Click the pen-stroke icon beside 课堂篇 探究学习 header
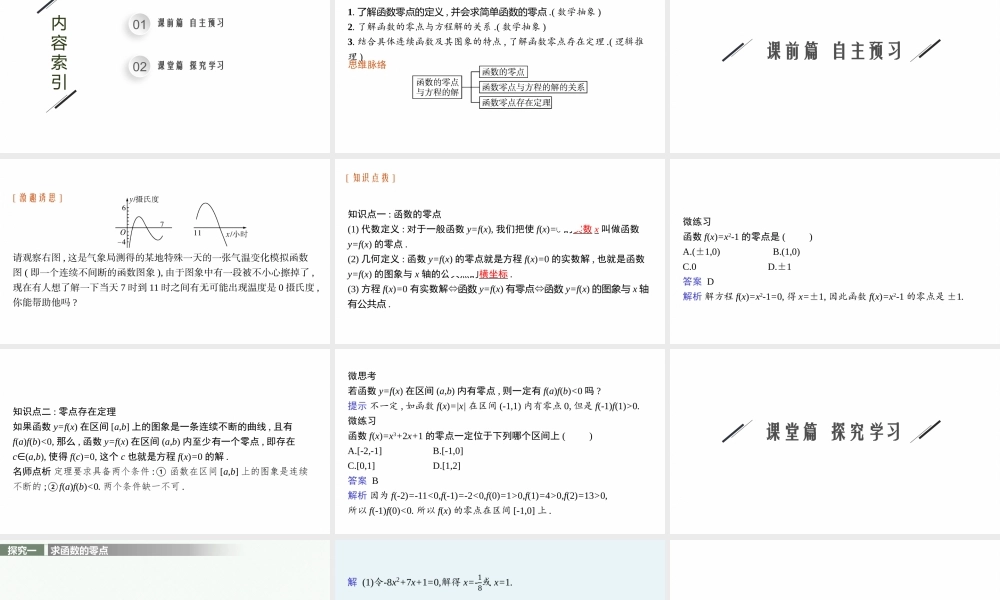 pos(737,432)
